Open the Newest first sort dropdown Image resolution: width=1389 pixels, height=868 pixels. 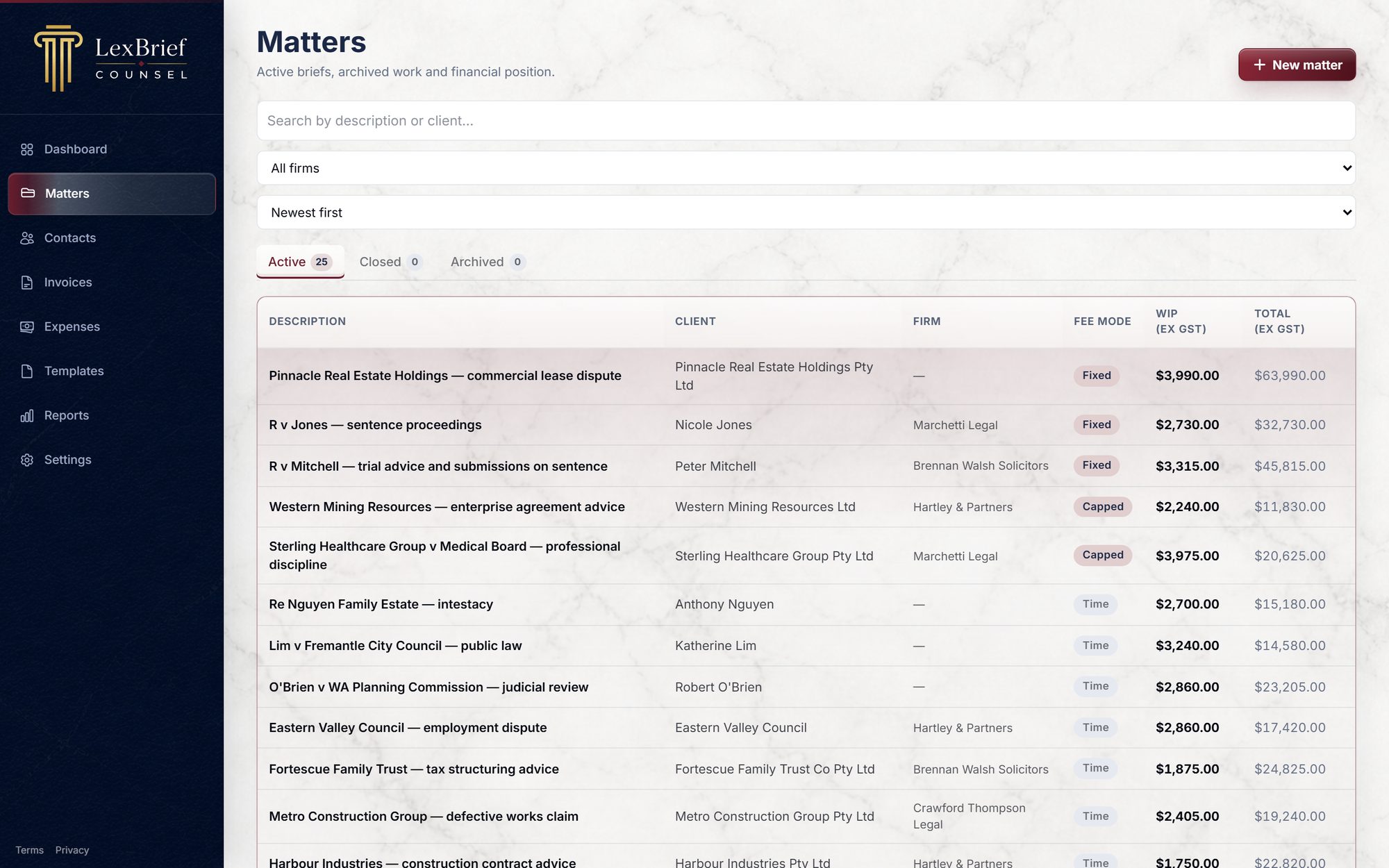click(806, 212)
